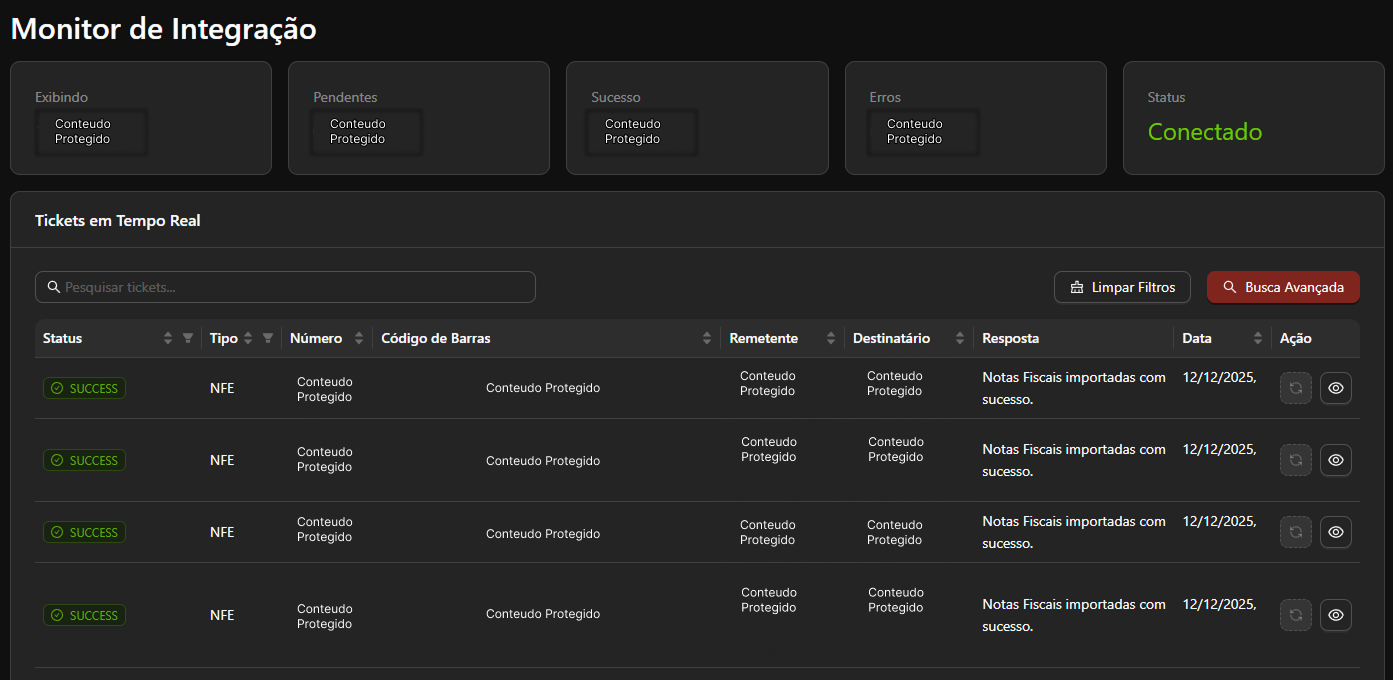The width and height of the screenshot is (1393, 680).
Task: View details of the third ticket row
Action: (1336, 532)
